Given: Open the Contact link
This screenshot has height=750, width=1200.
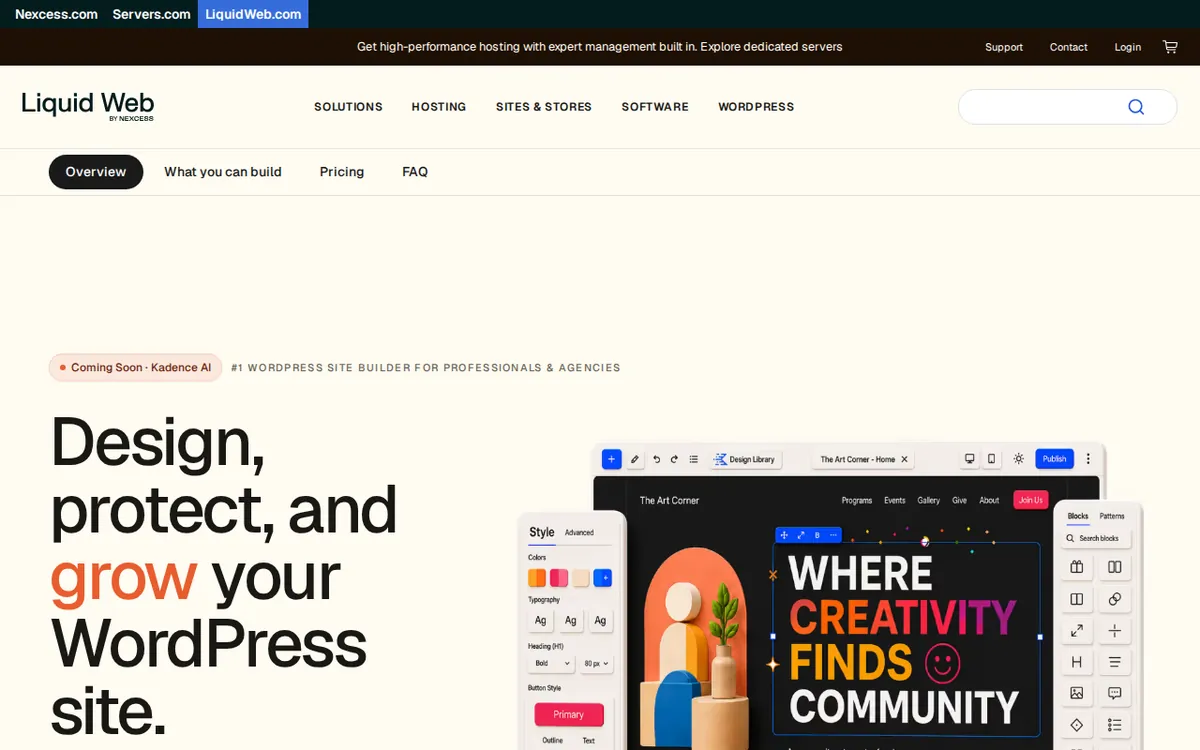Looking at the screenshot, I should click(1069, 47).
